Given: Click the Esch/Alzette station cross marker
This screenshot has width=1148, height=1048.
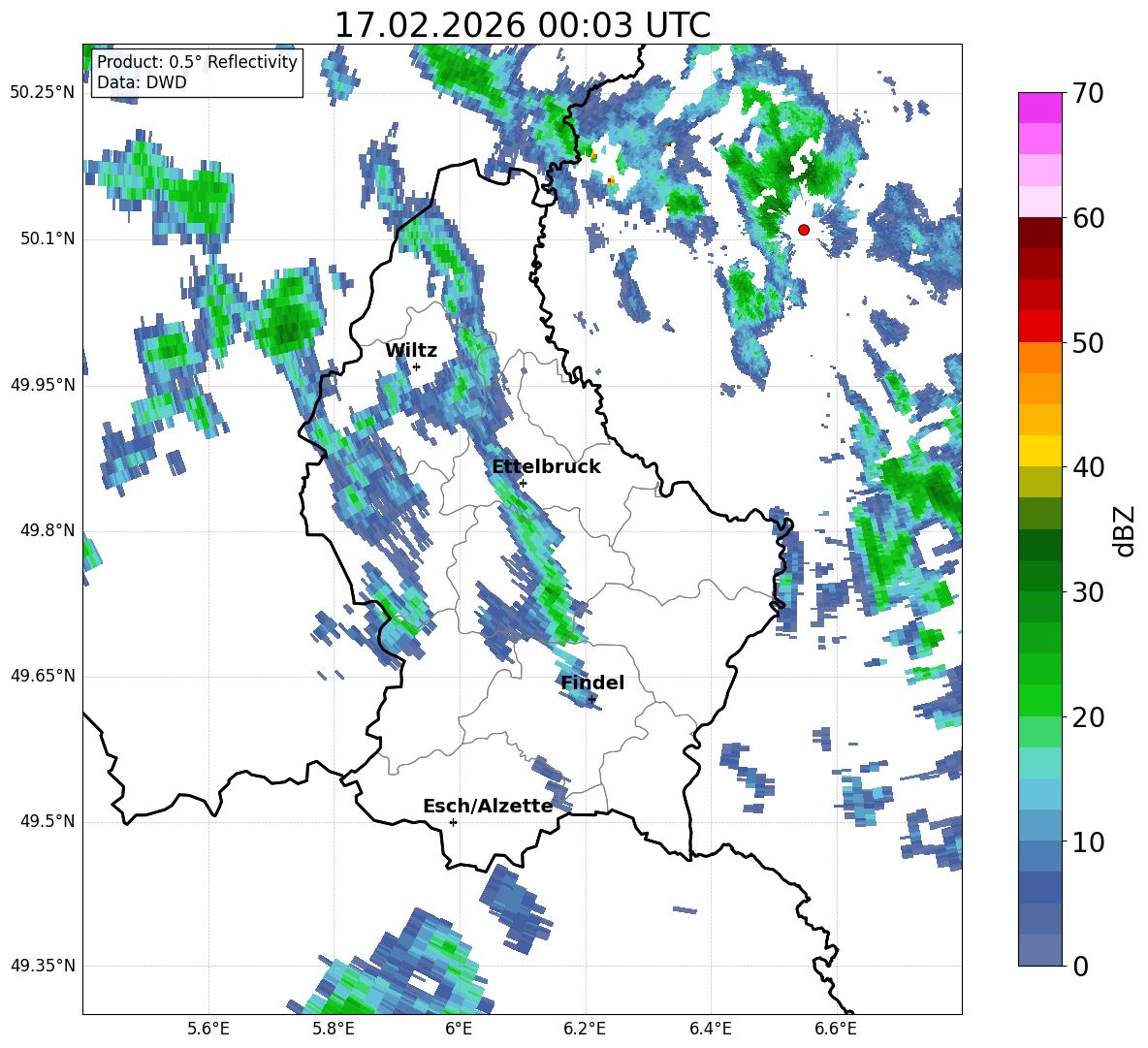Looking at the screenshot, I should 453,822.
